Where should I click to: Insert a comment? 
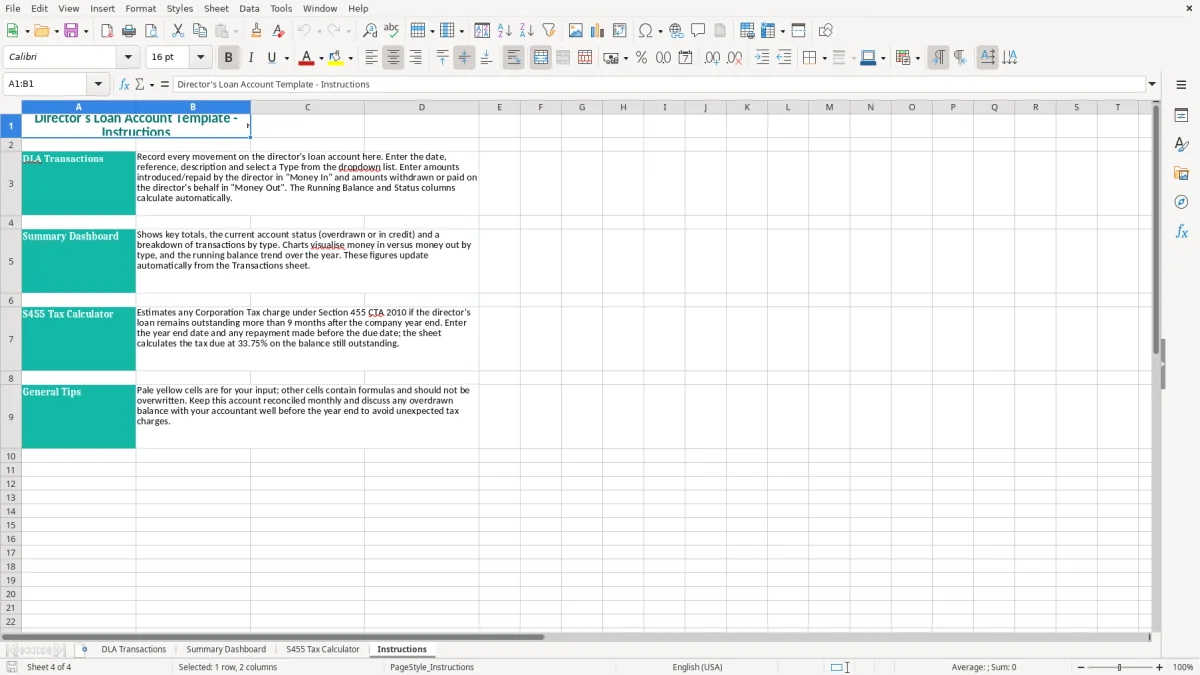click(698, 31)
